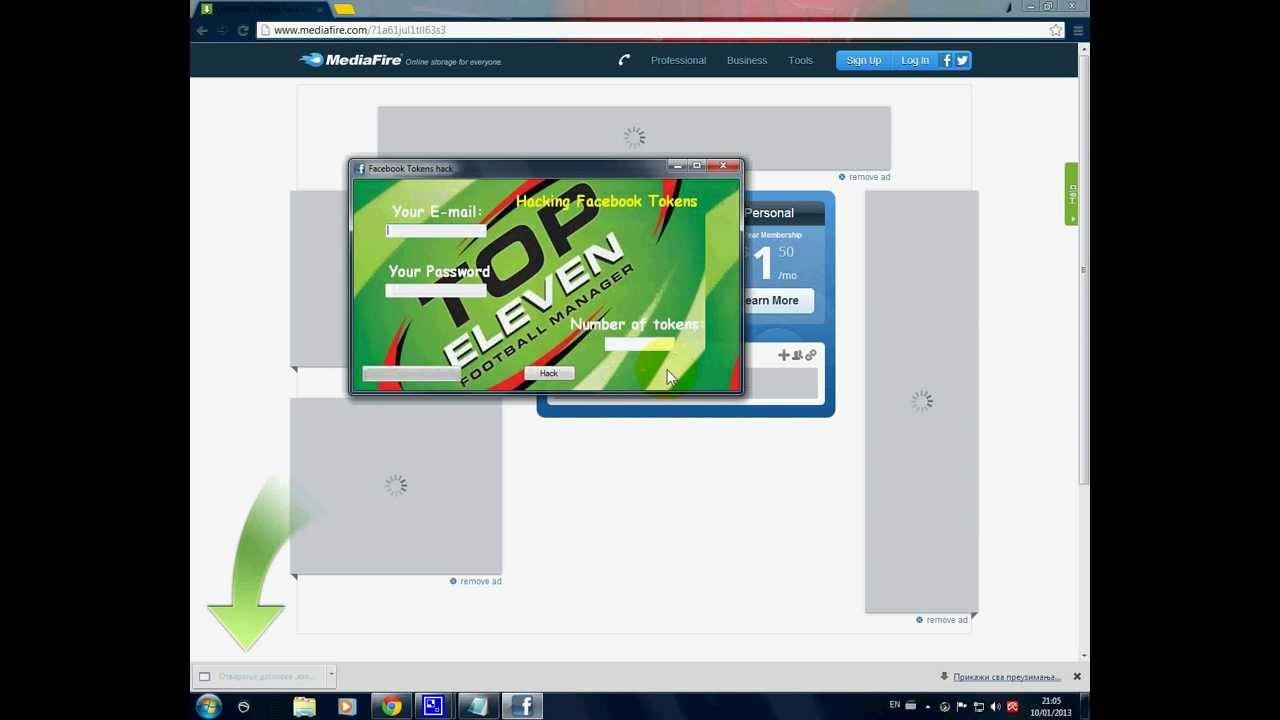Click the Personal plan heading
Viewport: 1280px width, 720px height.
pyautogui.click(x=768, y=213)
